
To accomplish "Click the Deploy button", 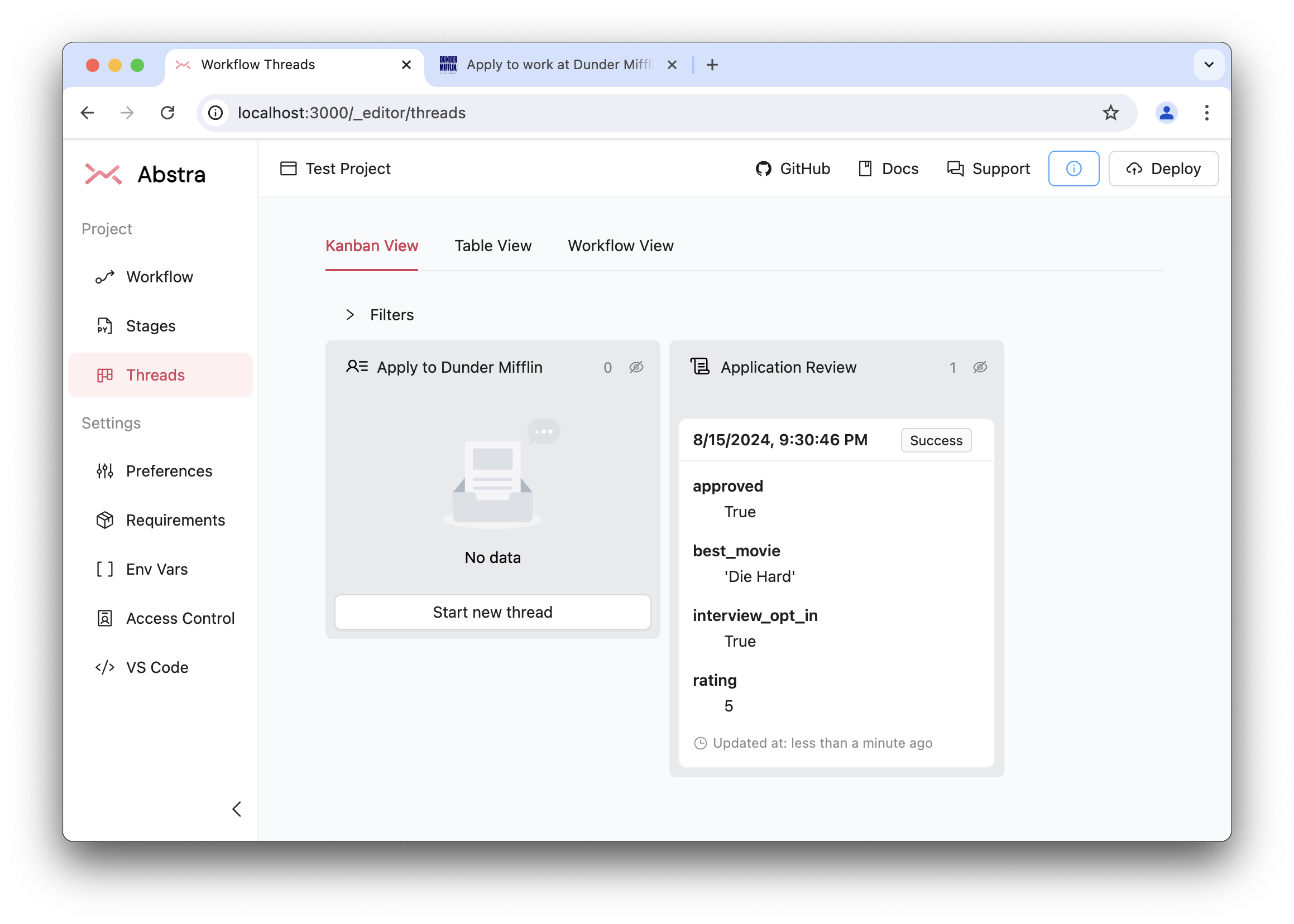I will (1163, 168).
